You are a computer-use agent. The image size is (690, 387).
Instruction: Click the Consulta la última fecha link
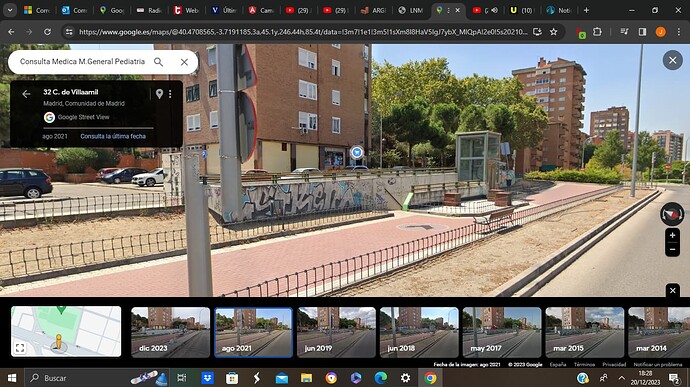point(113,136)
